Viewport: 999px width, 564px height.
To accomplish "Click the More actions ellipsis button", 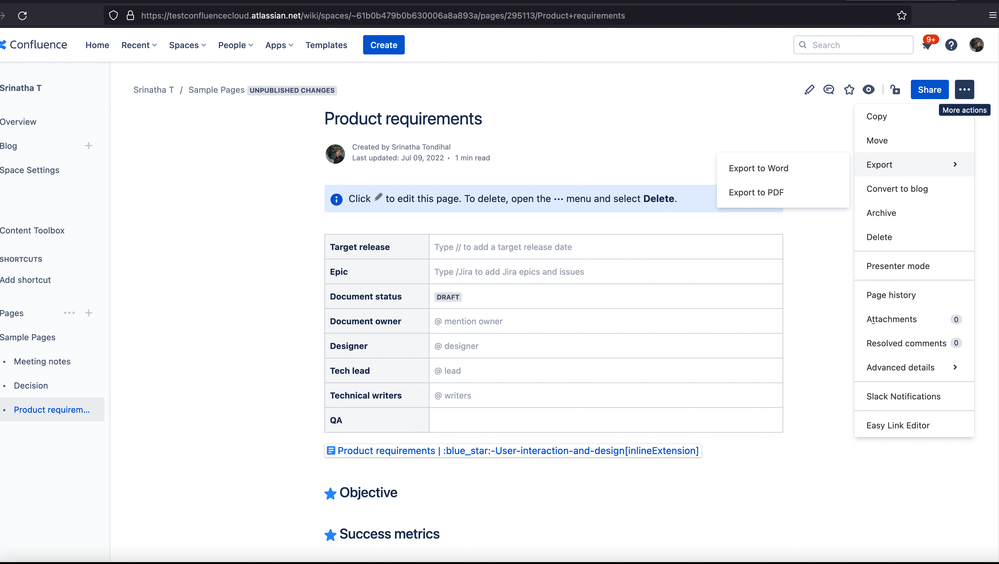I will point(964,90).
